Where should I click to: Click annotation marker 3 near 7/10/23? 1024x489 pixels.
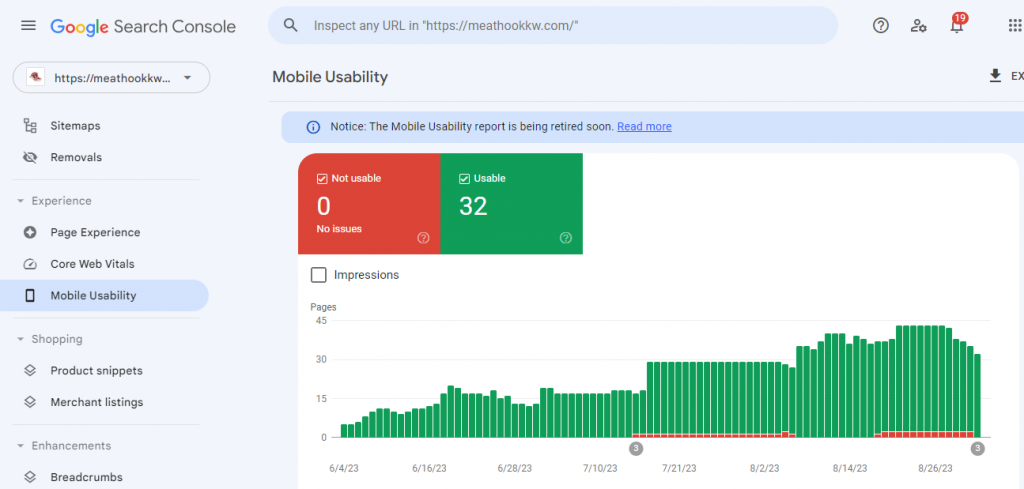(x=635, y=449)
